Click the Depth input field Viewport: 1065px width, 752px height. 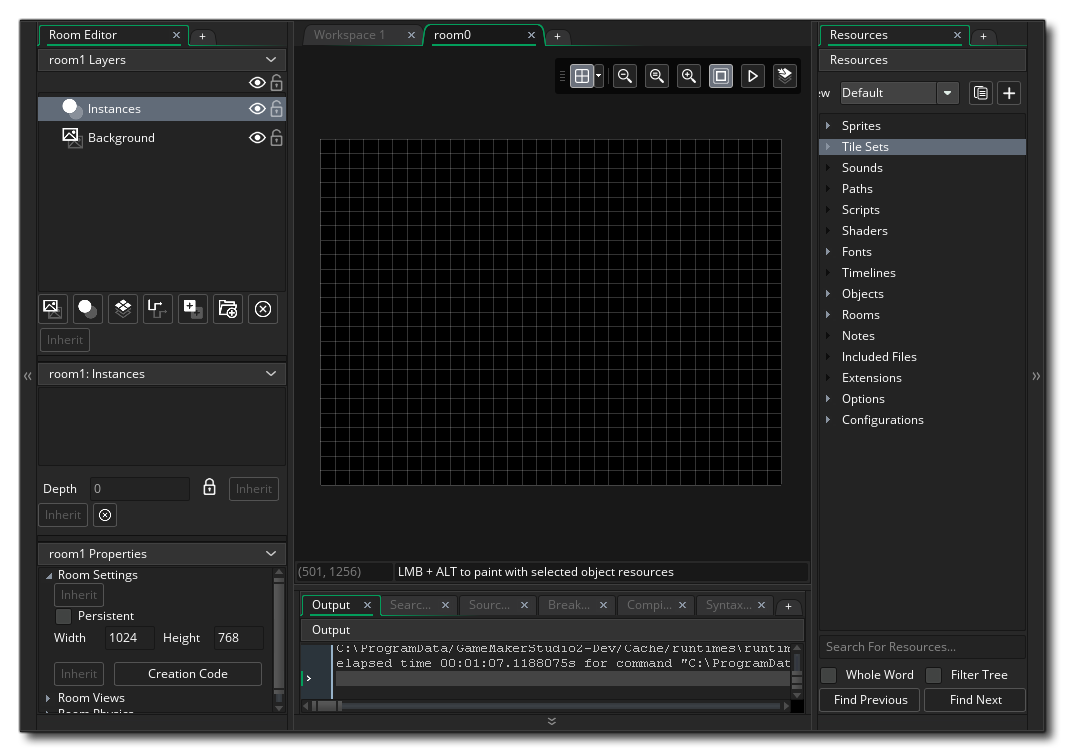pos(139,489)
